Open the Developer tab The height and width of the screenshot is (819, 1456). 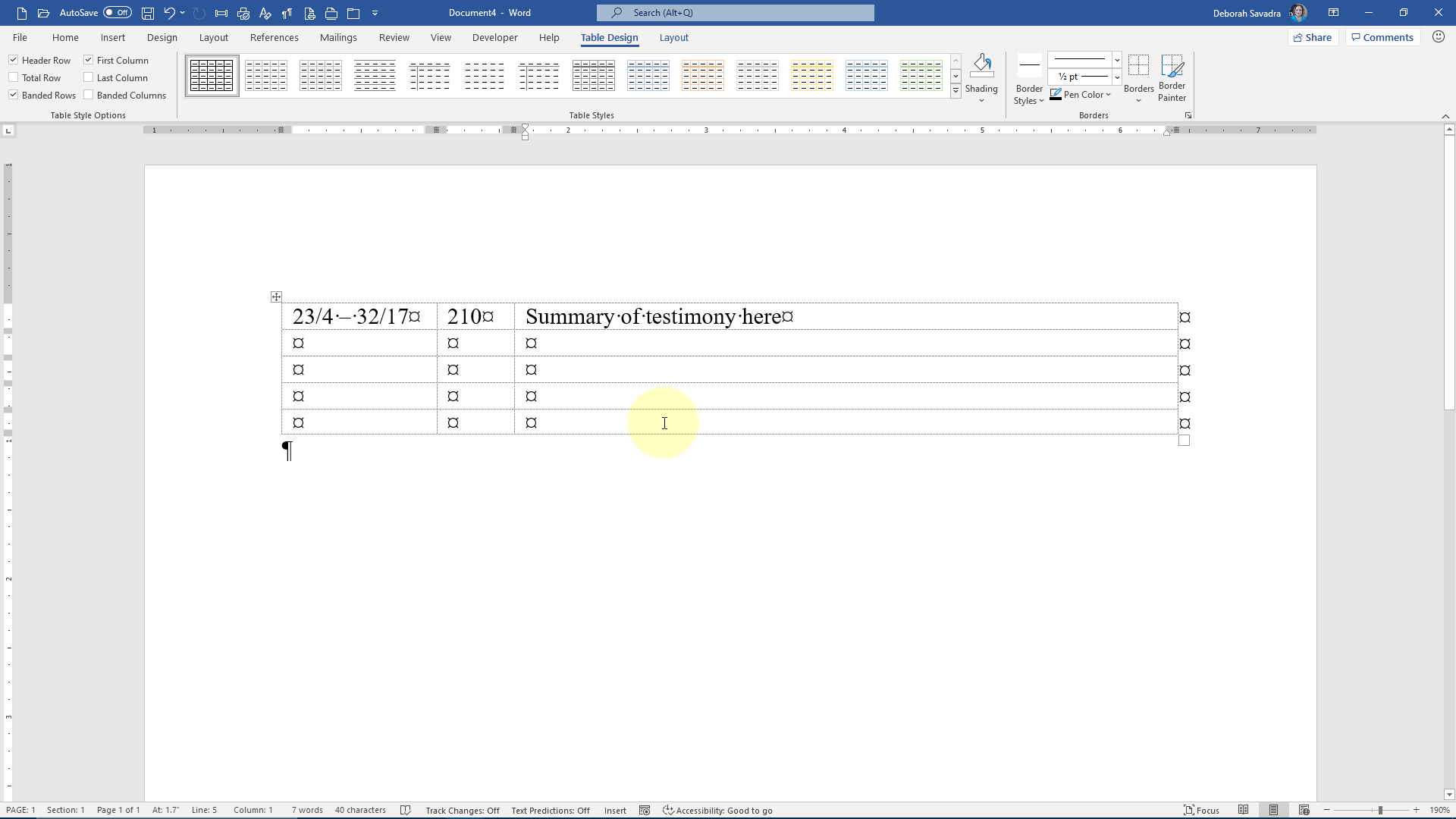(494, 37)
